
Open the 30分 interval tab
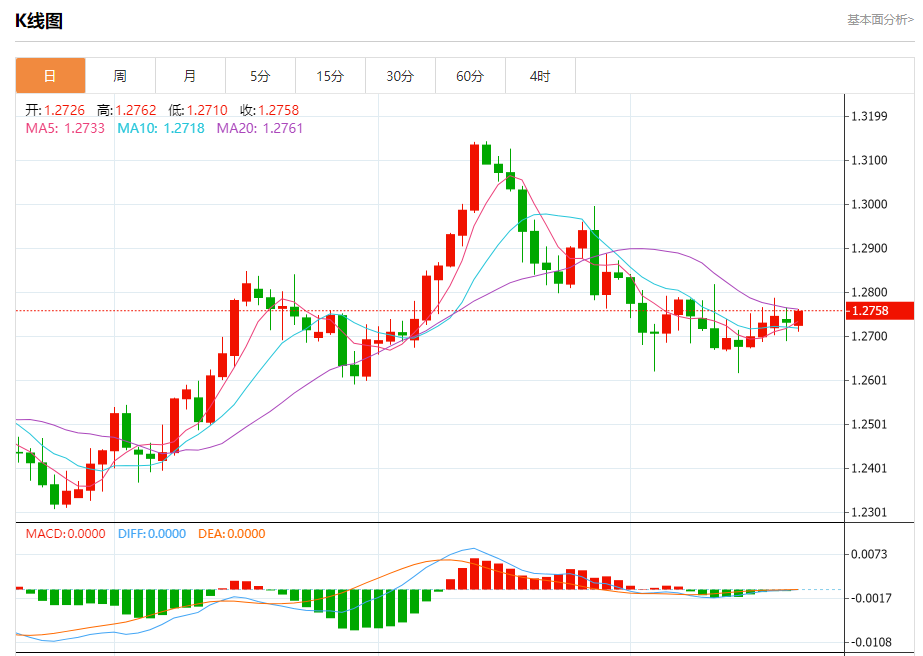click(400, 75)
